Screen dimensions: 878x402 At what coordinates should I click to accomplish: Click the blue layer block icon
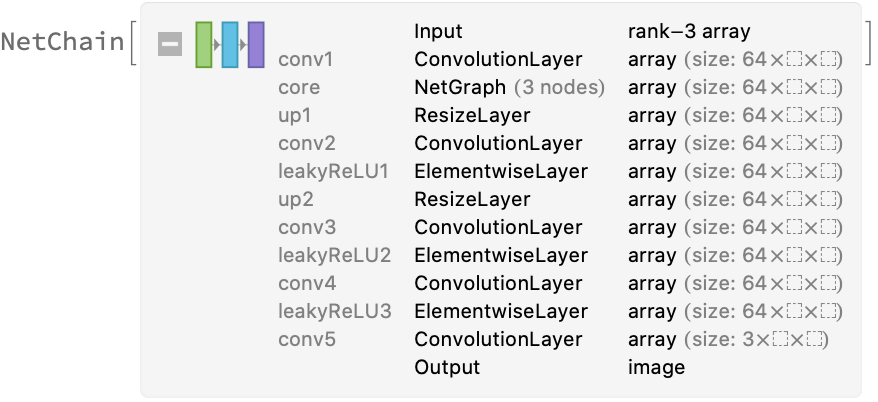(230, 44)
